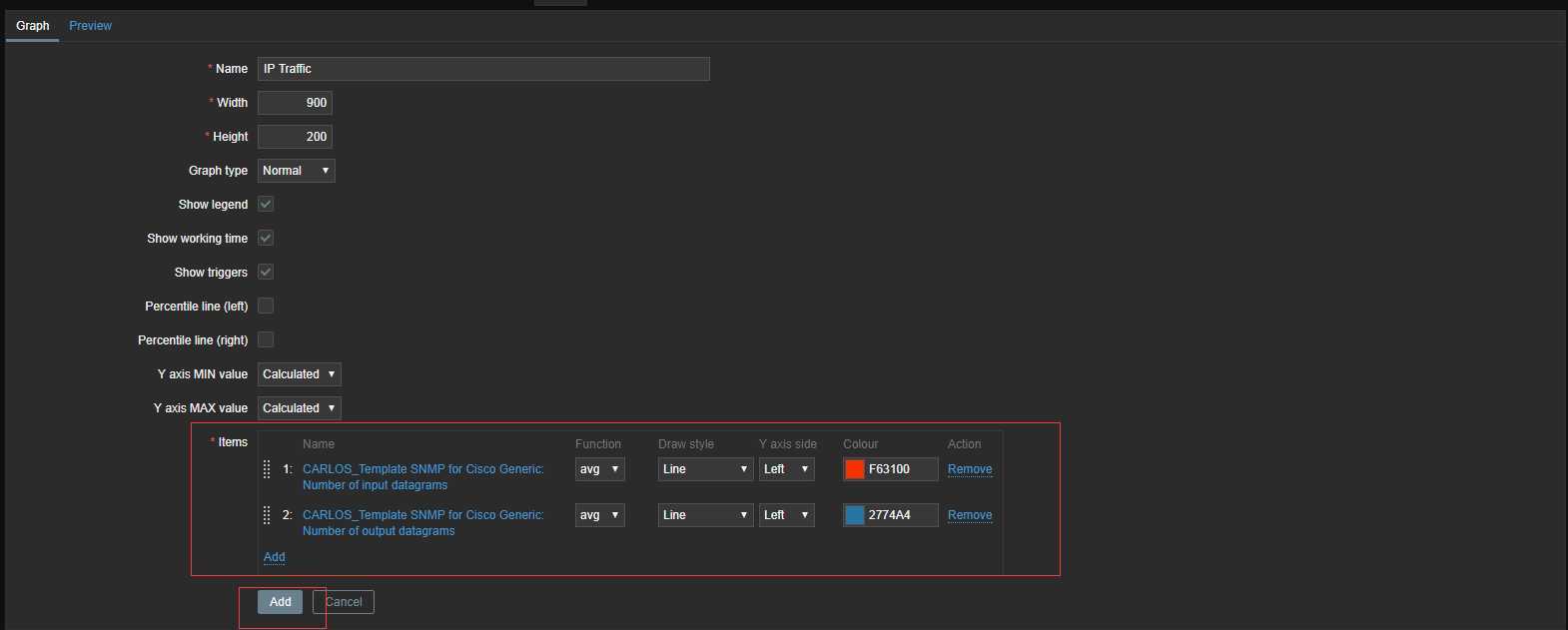Viewport: 1568px width, 630px height.
Task: Toggle the Show triggers checkbox
Action: 266,272
